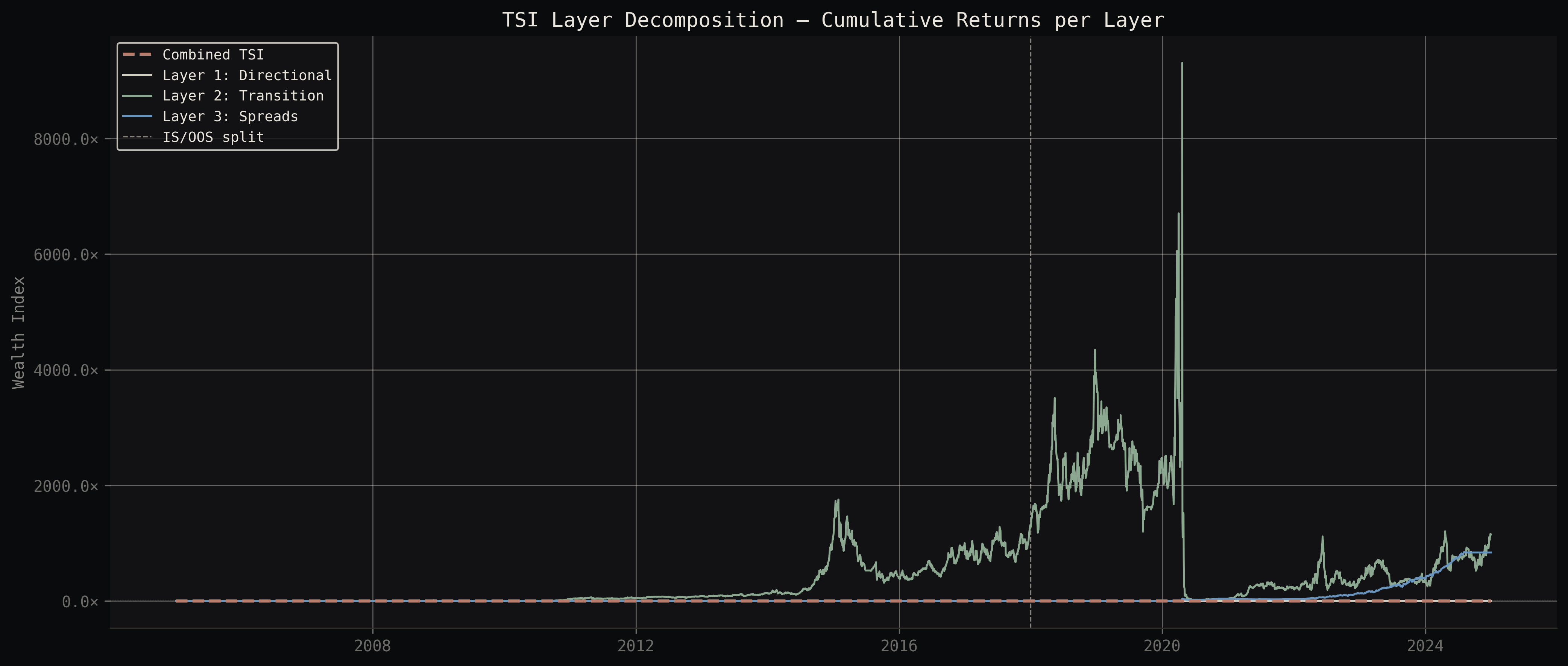The height and width of the screenshot is (666, 1568).
Task: Click the vertical dashed IS/OOS split line
Action: [1031, 332]
